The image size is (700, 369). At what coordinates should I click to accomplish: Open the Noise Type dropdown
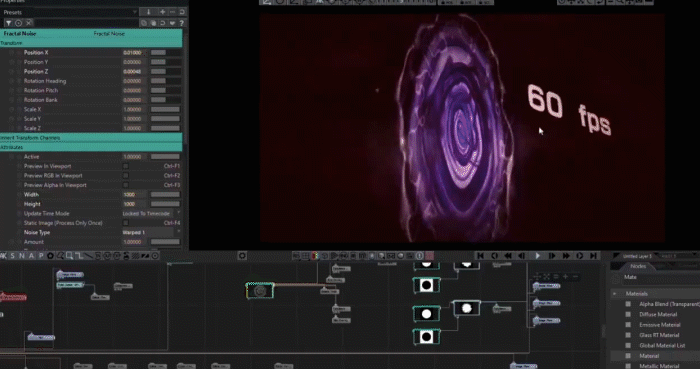(151, 232)
